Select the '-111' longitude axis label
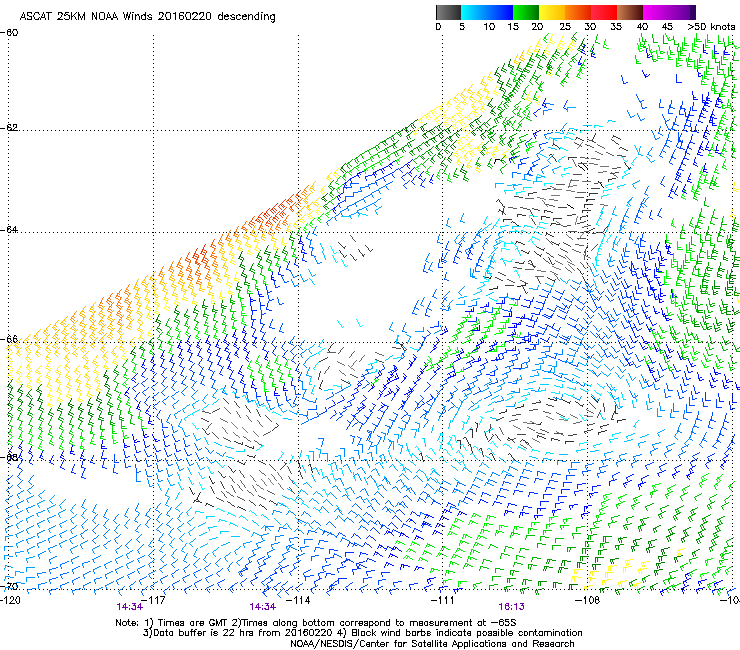 point(443,600)
